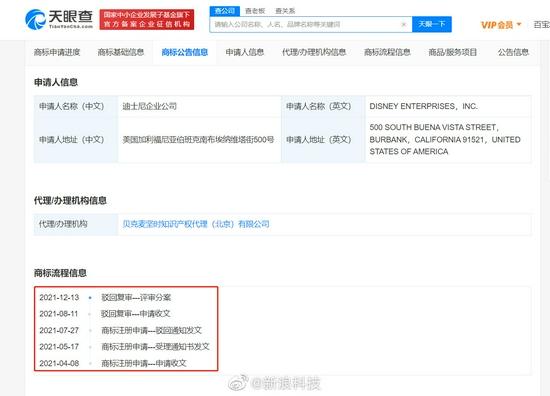
Task: Open the 商标流程信息 tab
Action: 387,52
